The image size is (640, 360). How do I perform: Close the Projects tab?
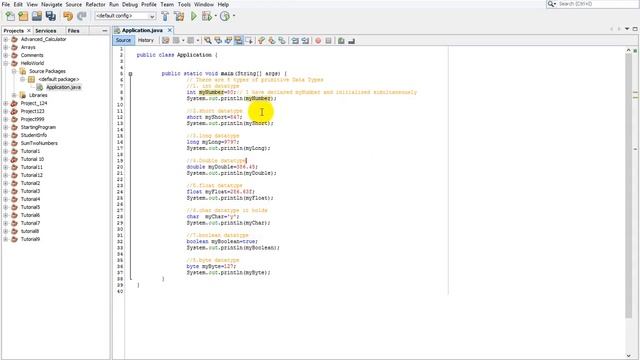[x=29, y=31]
